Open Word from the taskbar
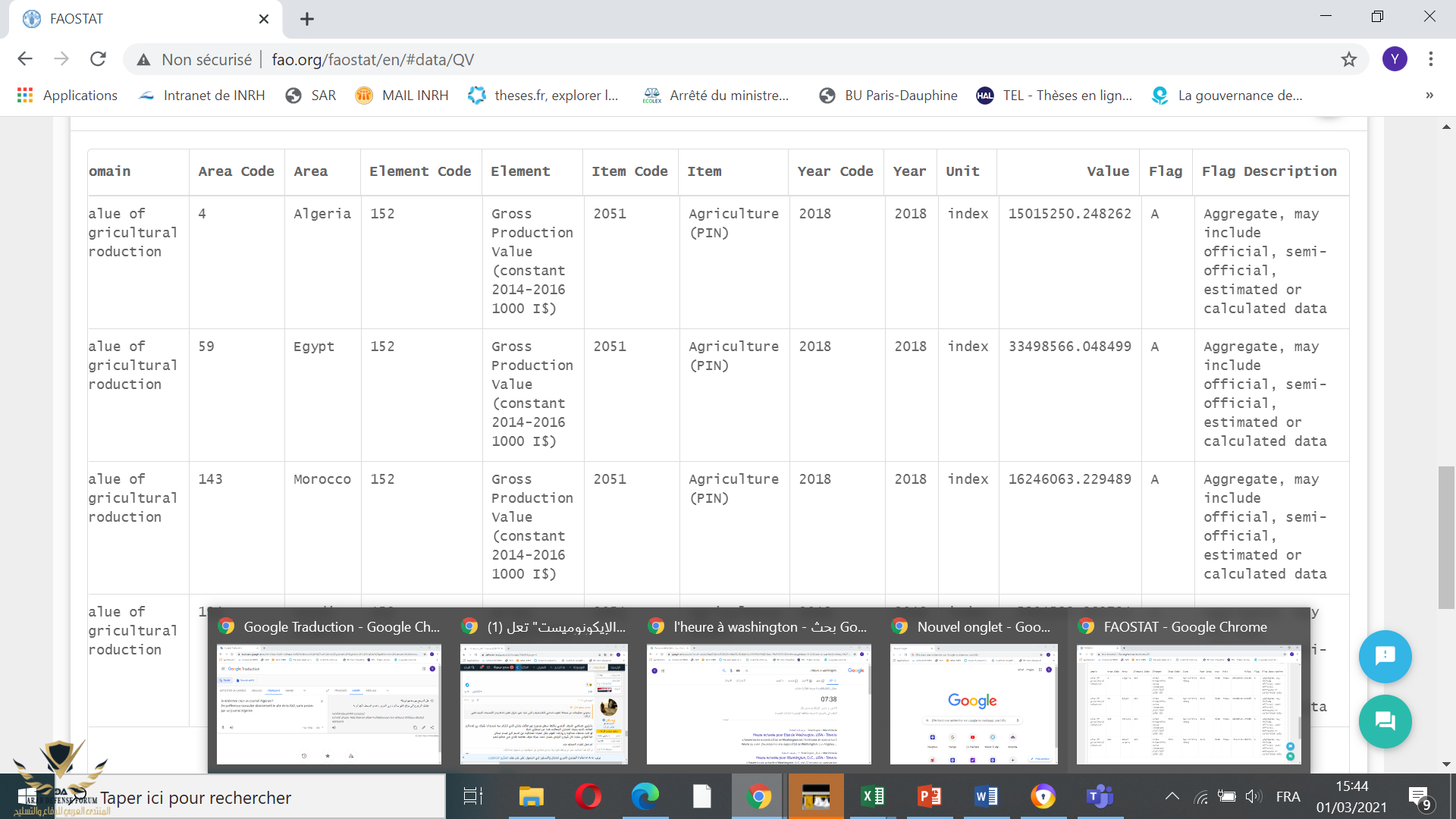Image resolution: width=1456 pixels, height=819 pixels. pyautogui.click(x=986, y=796)
